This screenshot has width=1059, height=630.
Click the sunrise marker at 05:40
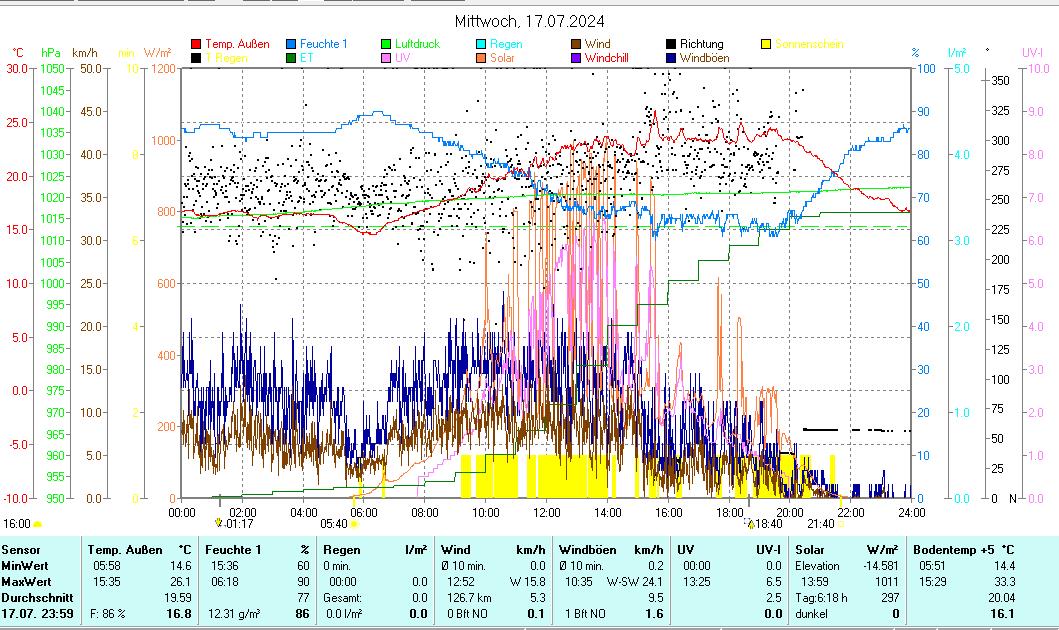(x=354, y=523)
